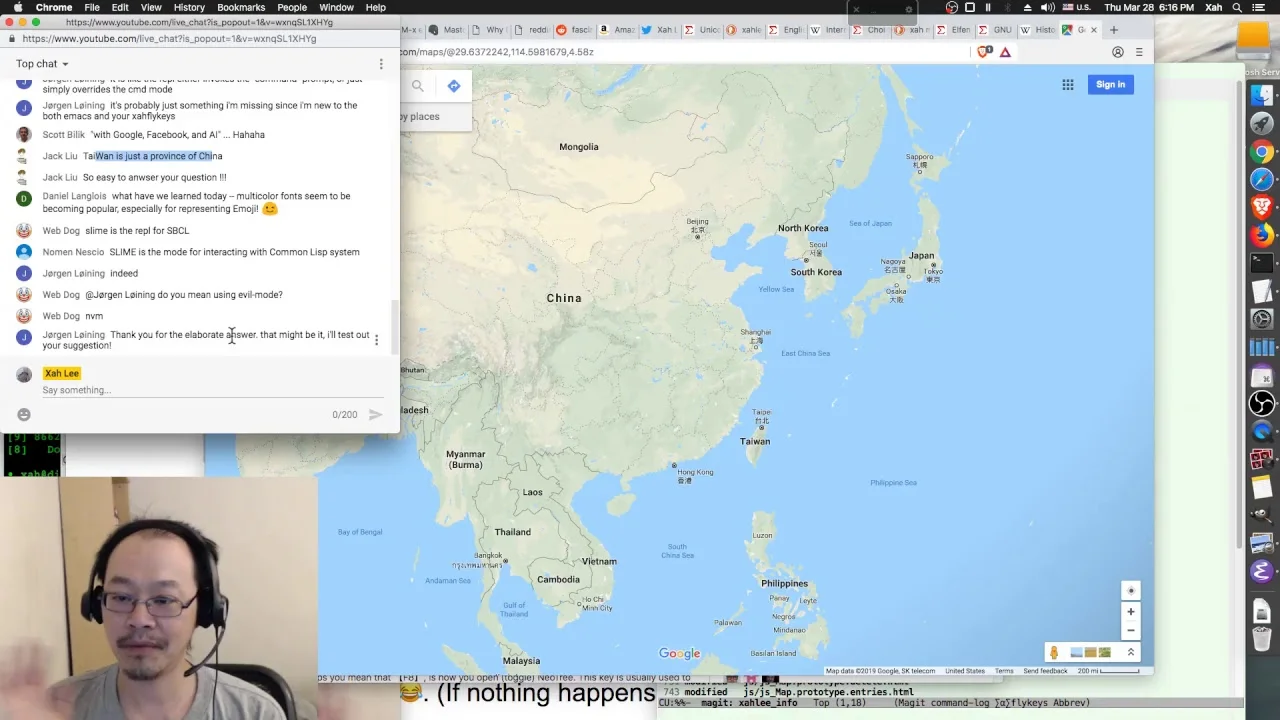Zoom out with the map minus button
The width and height of the screenshot is (1280, 720).
tap(1131, 631)
